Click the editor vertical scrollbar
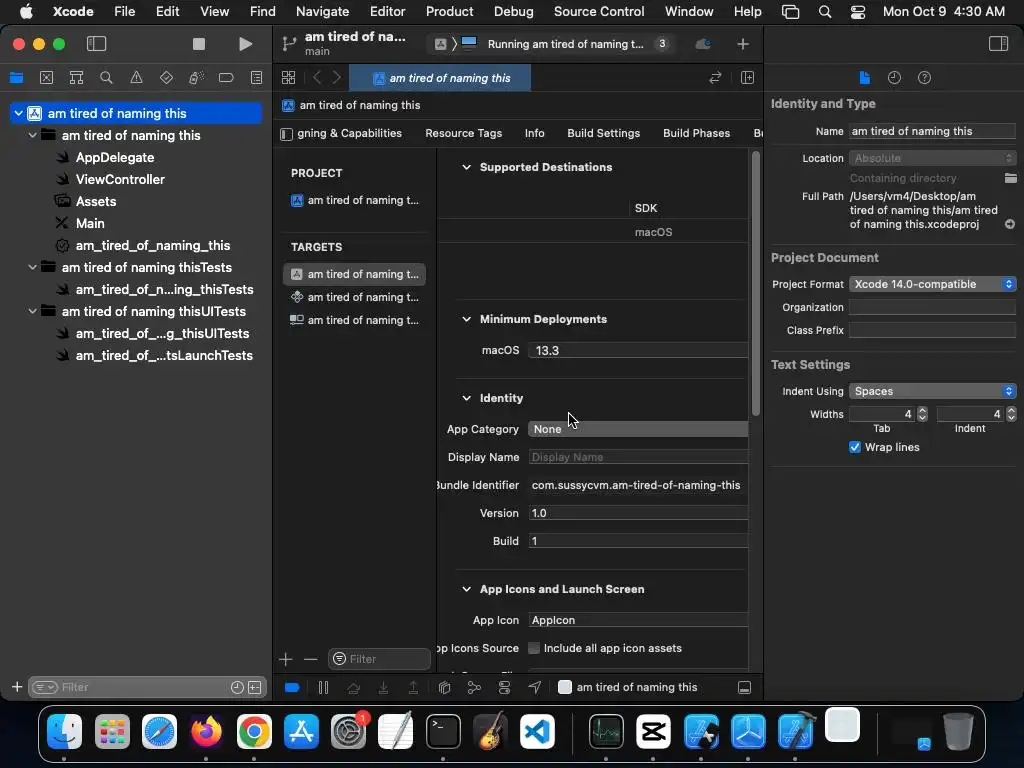This screenshot has height=768, width=1024. tap(756, 283)
